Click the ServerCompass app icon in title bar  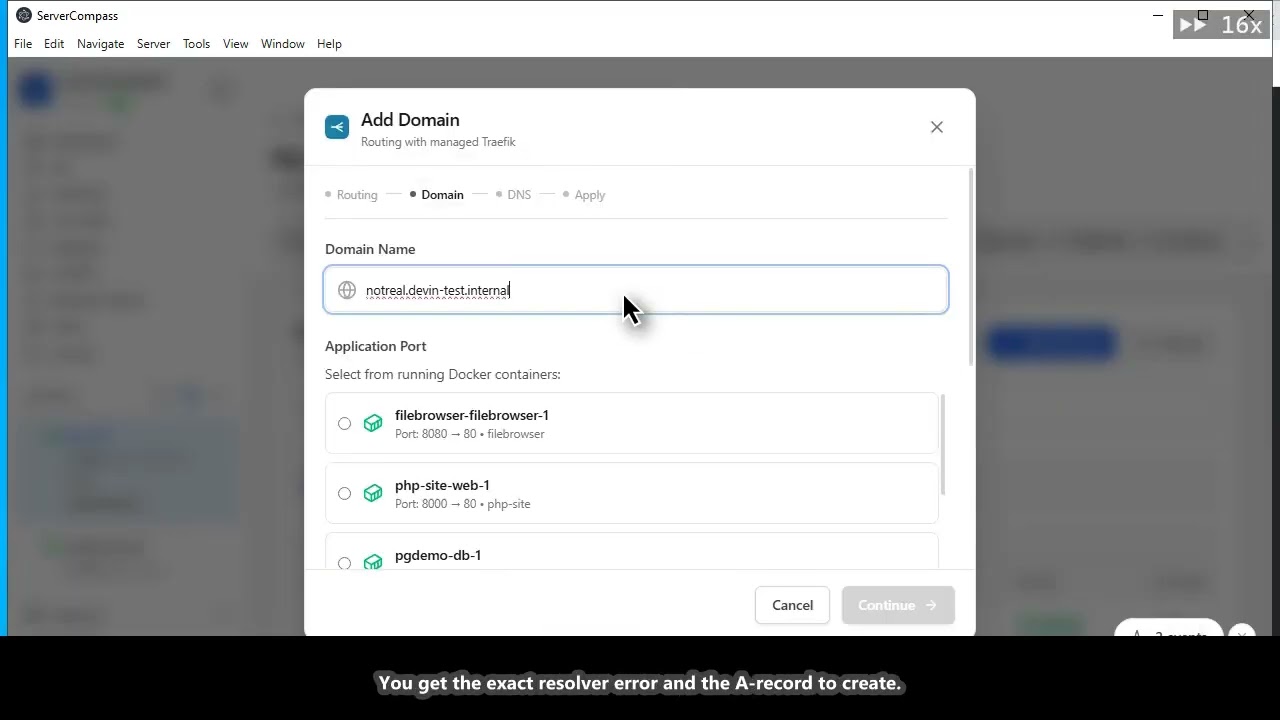coord(24,15)
